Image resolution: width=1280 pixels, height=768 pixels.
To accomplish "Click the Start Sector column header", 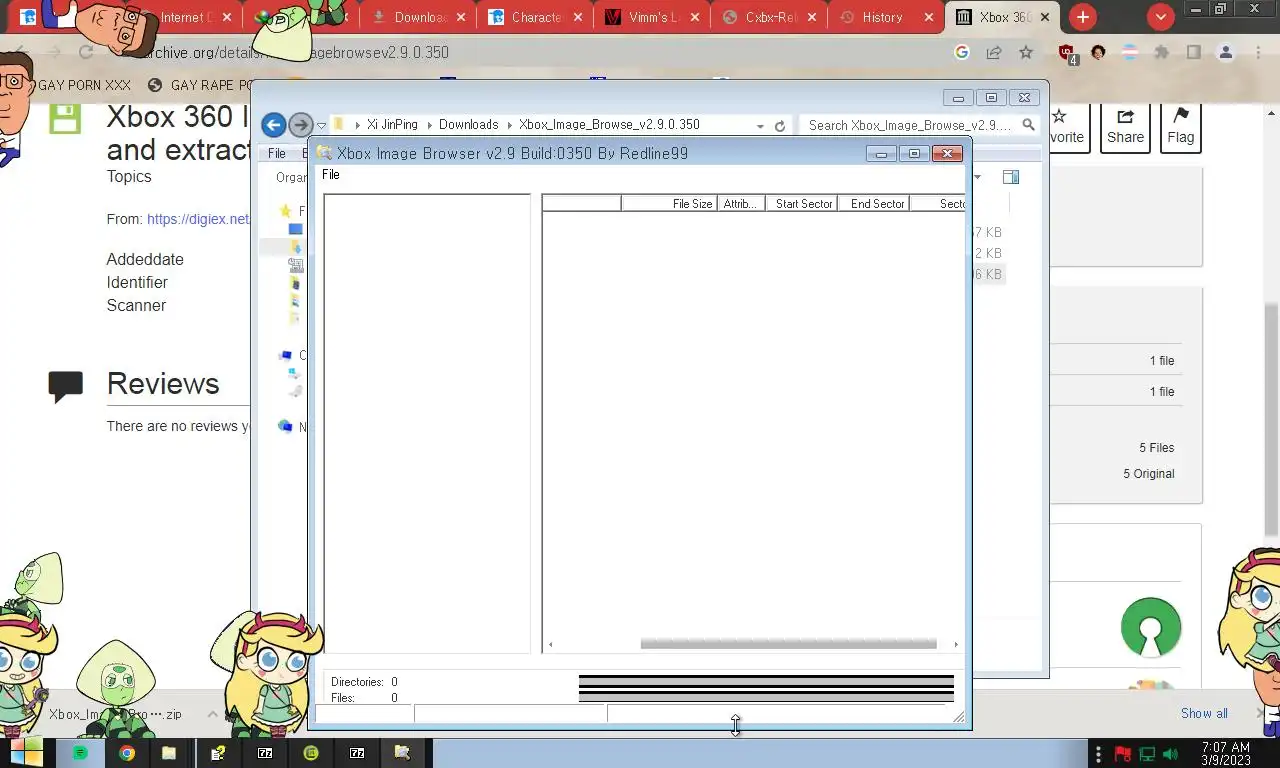I will tap(802, 204).
